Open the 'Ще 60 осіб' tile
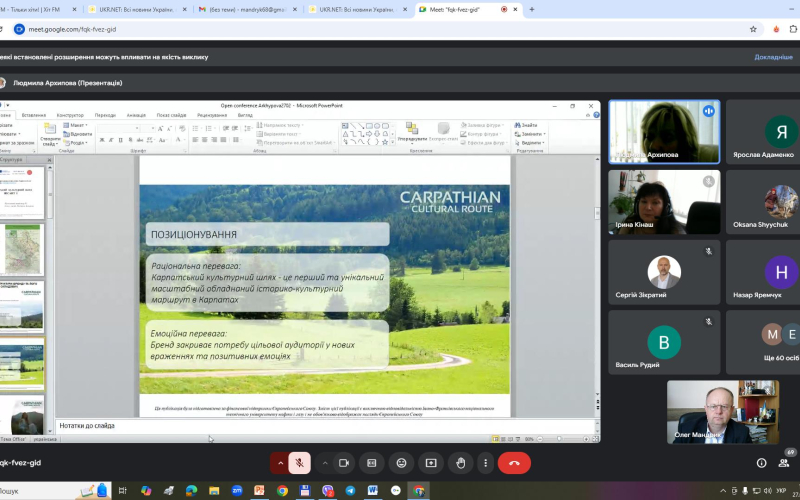This screenshot has height=500, width=800. click(x=763, y=342)
